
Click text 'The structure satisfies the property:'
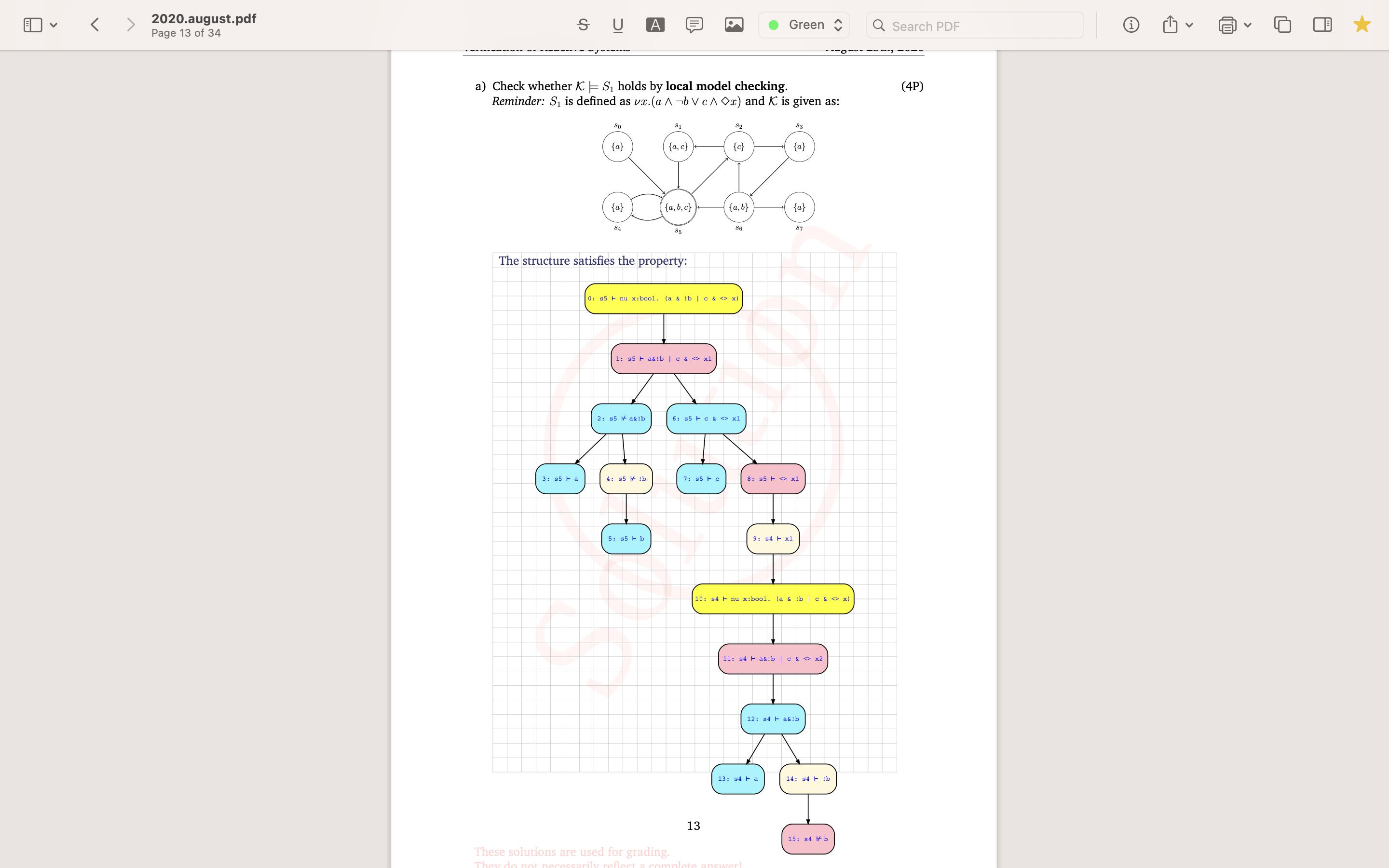(x=593, y=260)
